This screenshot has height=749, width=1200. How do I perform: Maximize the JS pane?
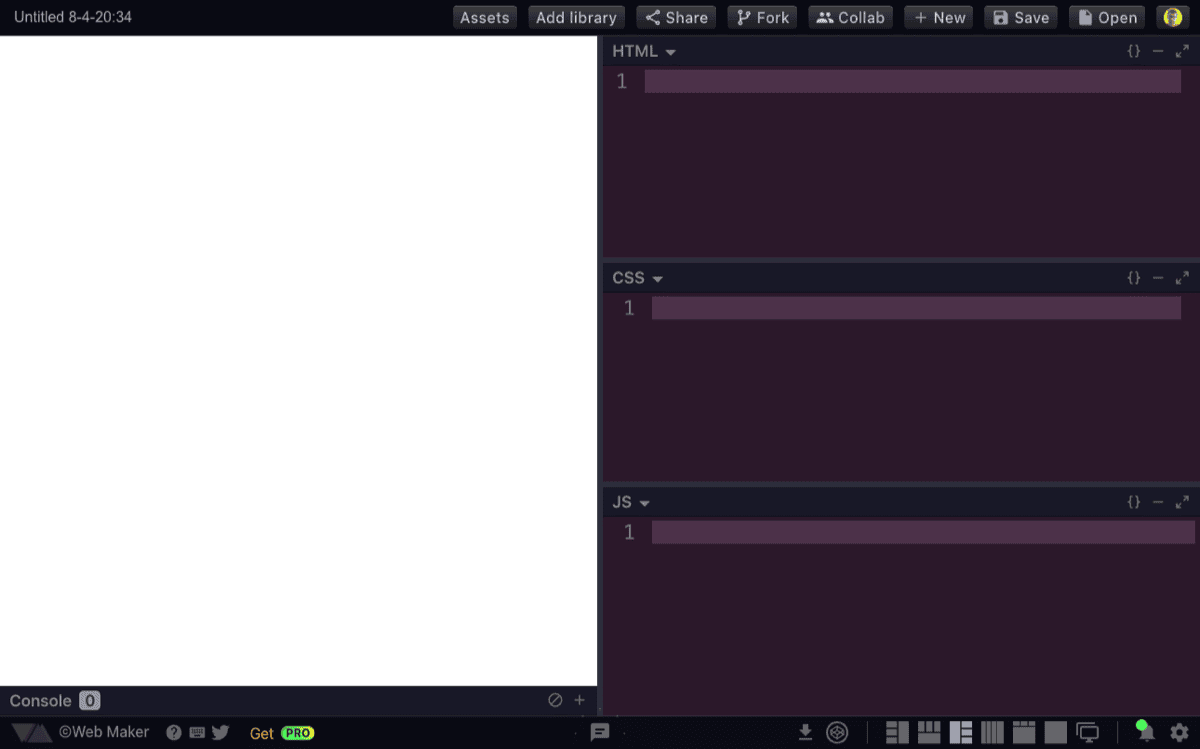1181,501
